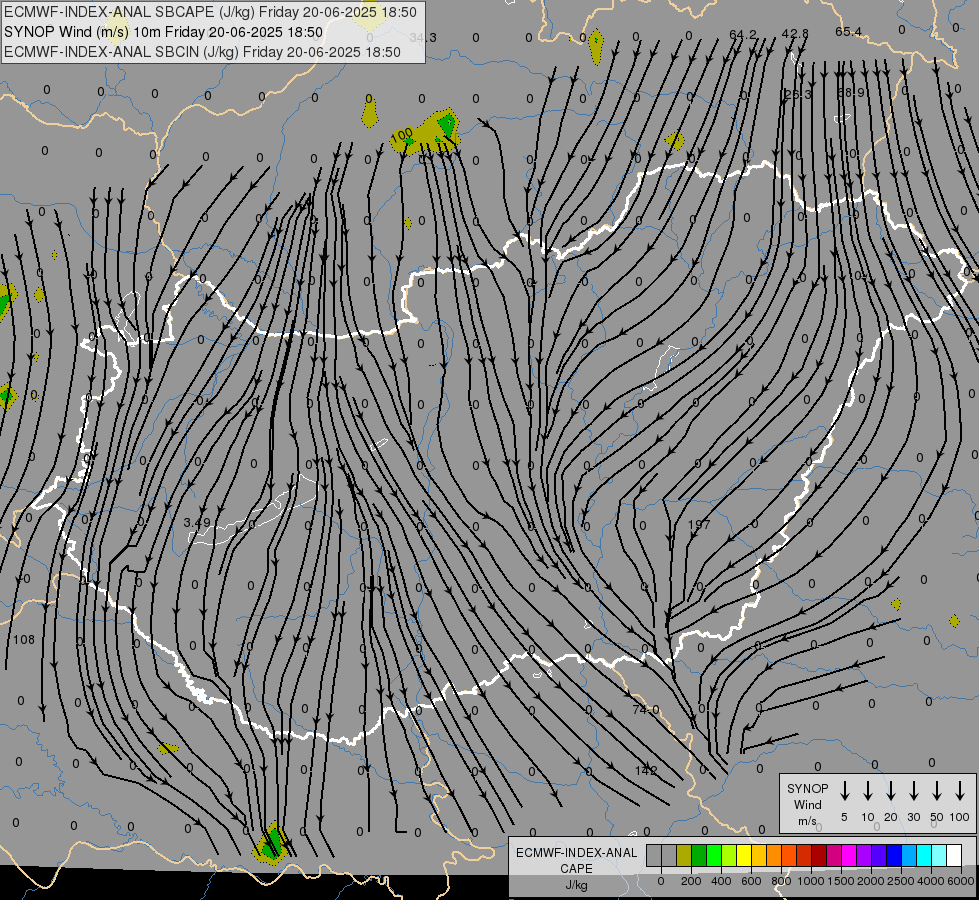Click the 6000 tick label in CAPE legend
Image resolution: width=979 pixels, height=900 pixels.
point(961,881)
